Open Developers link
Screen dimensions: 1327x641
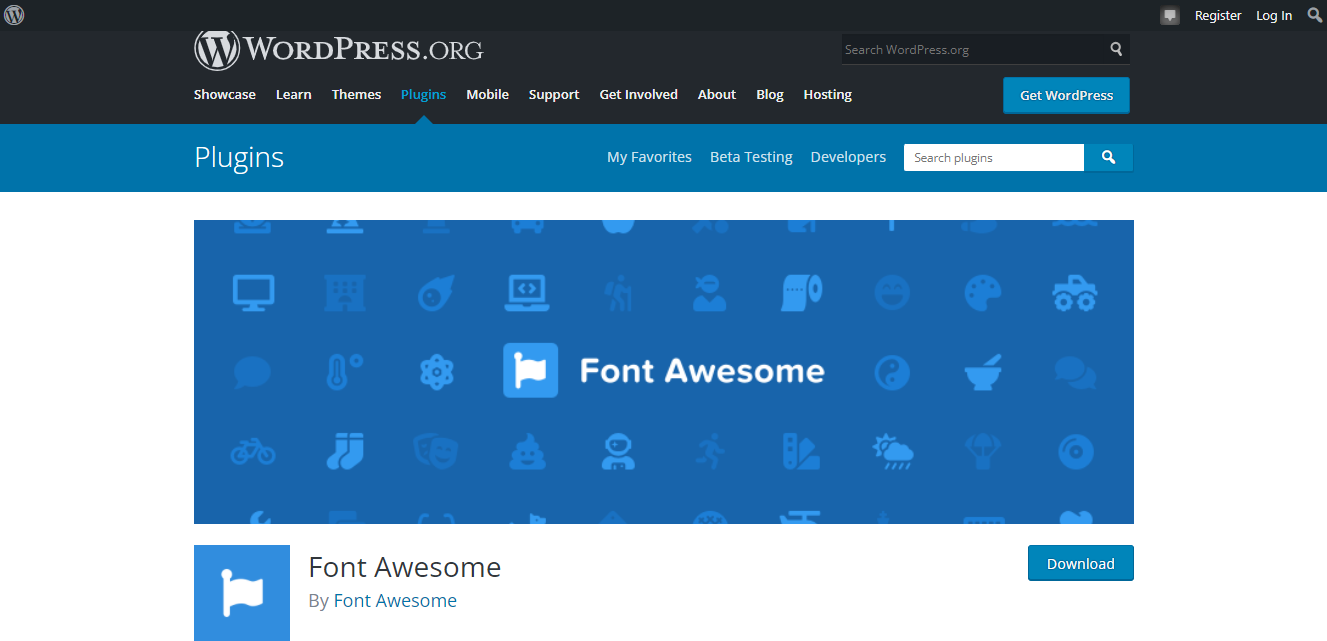tap(848, 157)
